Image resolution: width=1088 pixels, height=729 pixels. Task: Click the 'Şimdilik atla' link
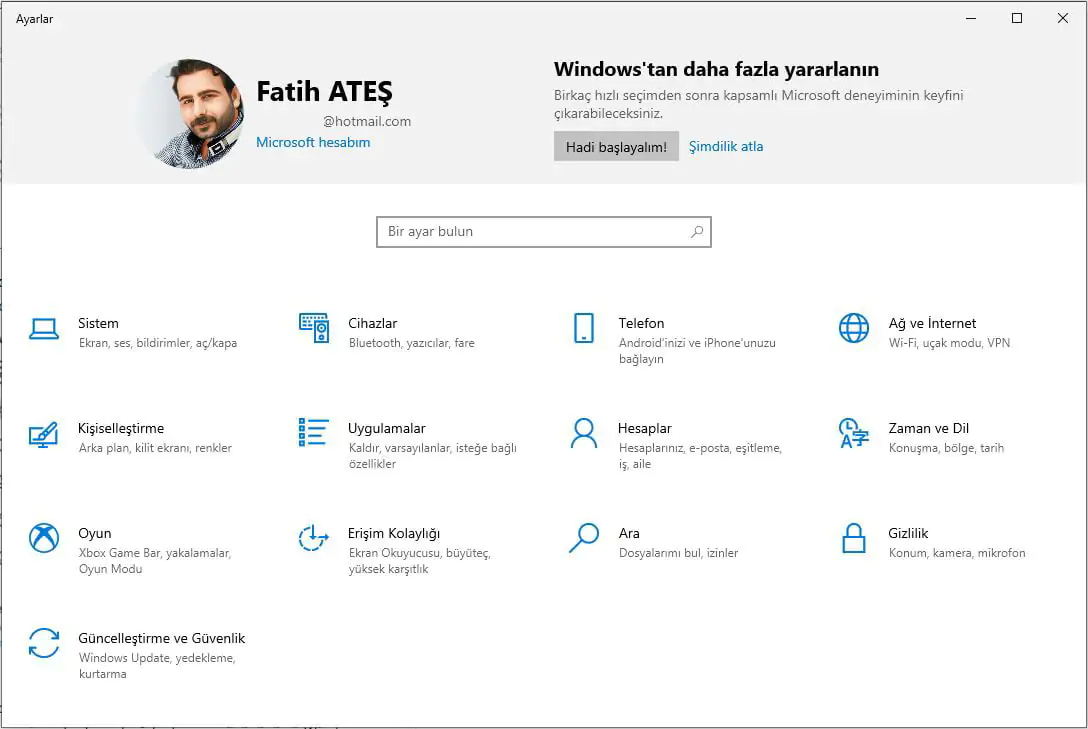(x=726, y=145)
